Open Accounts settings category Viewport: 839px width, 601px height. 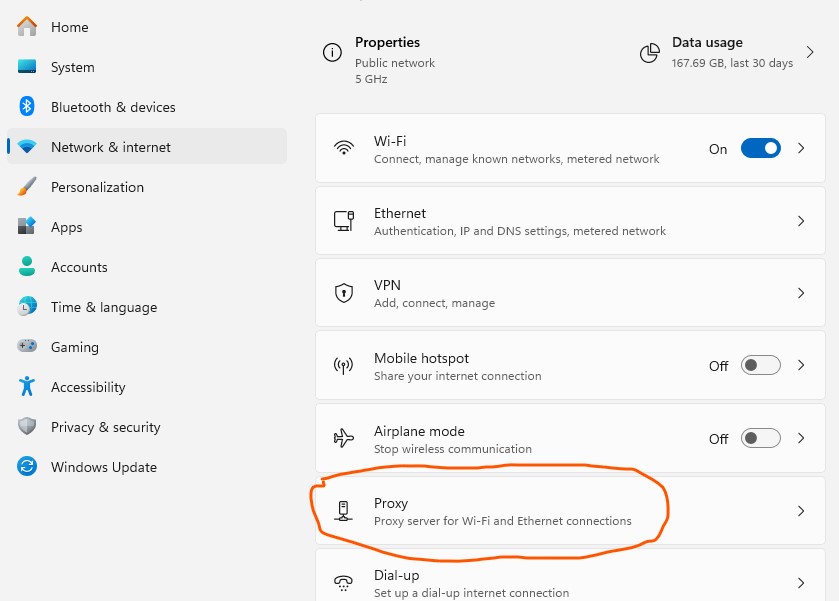coord(79,267)
